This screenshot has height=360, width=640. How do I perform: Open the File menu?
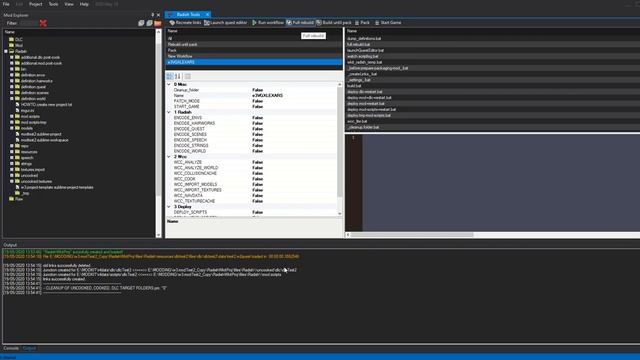[6, 4]
